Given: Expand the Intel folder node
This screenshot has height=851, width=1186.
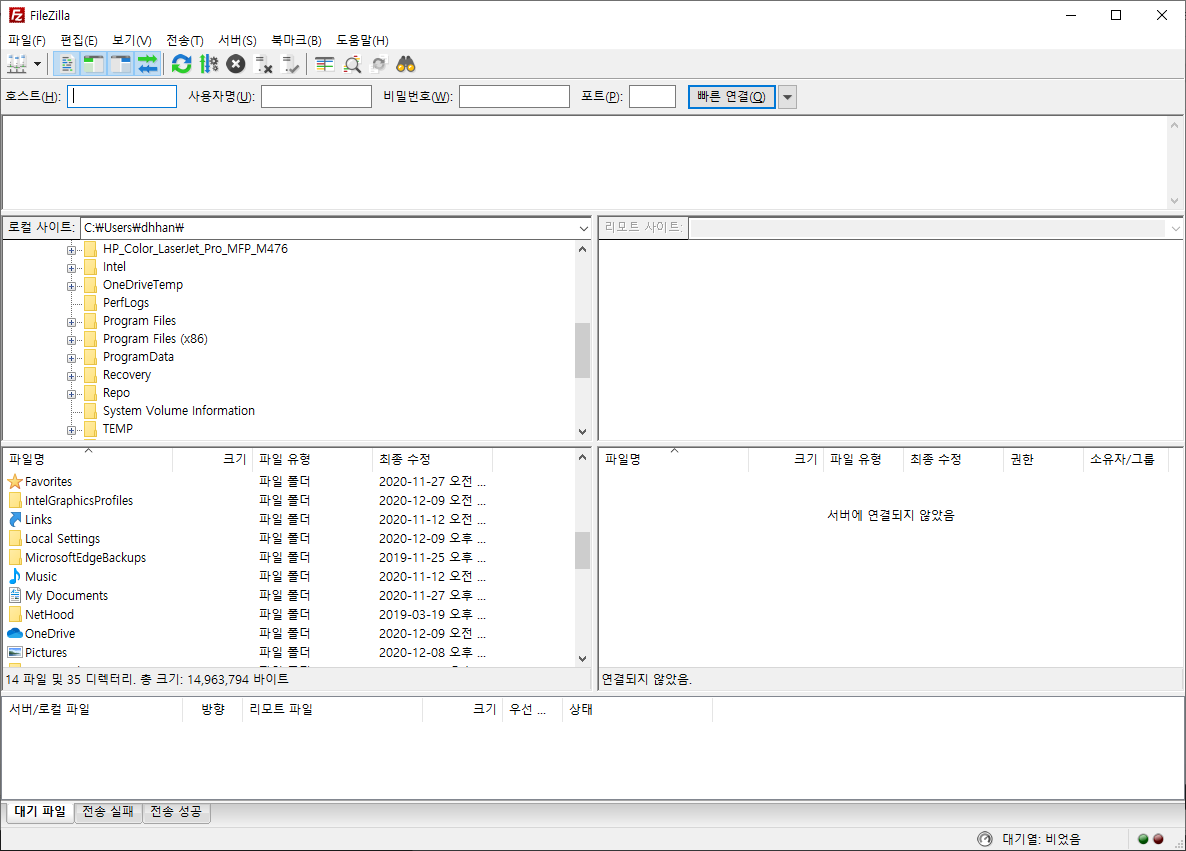Looking at the screenshot, I should pos(71,268).
